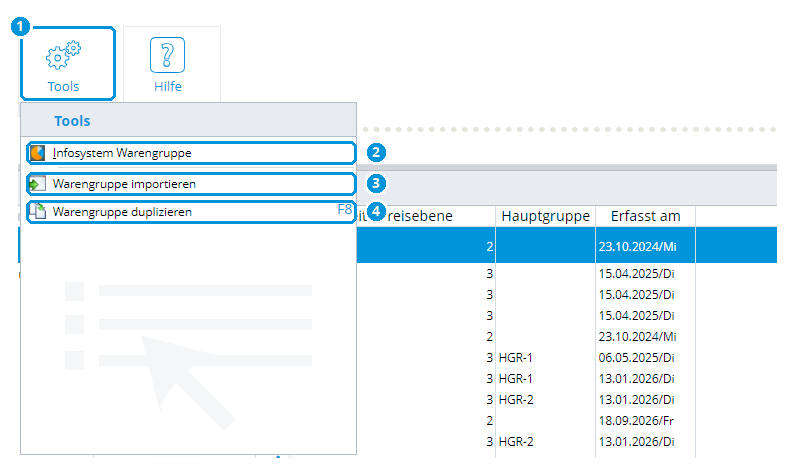Click 23.10.2024/Mi in the non-highlighted row
This screenshot has height=476, width=795.
click(x=637, y=337)
